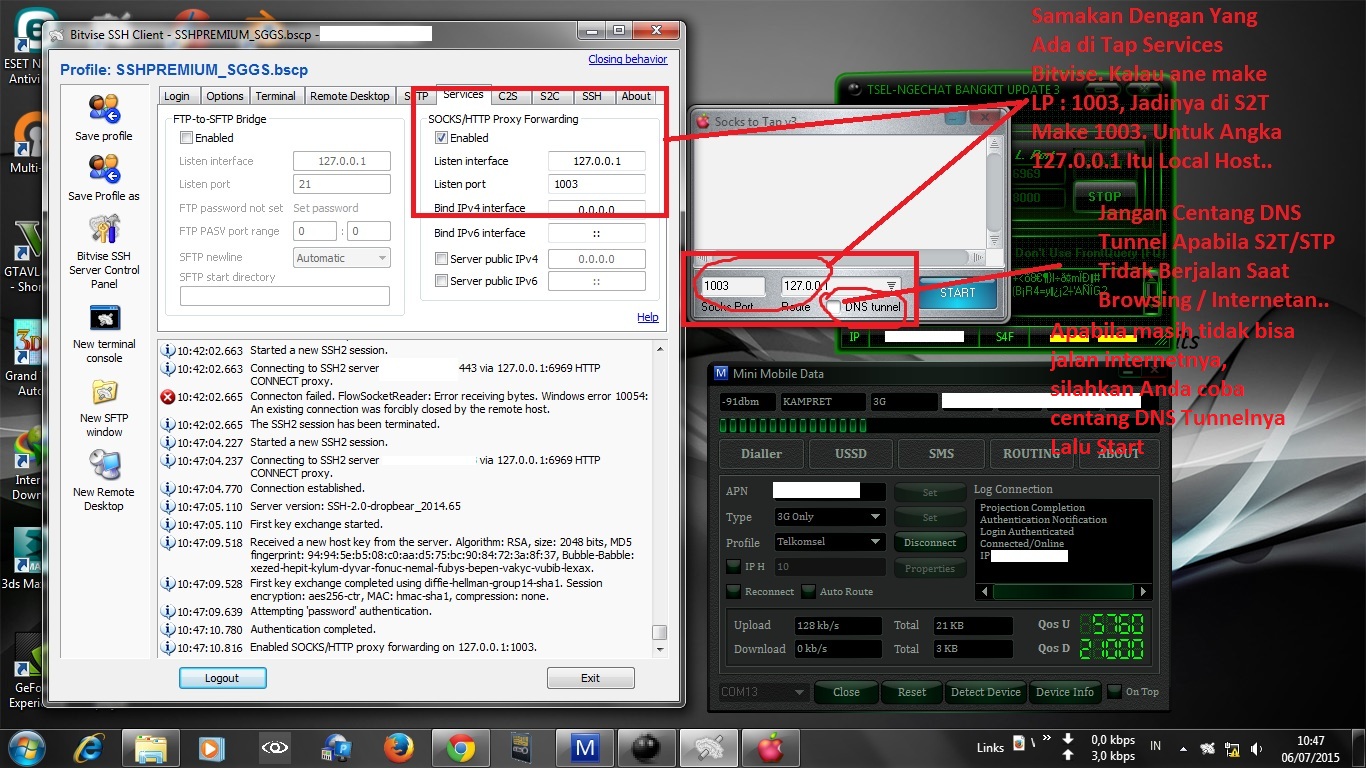1366x768 pixels.
Task: Click Disconnect in Mini Mobile Data
Action: pyautogui.click(x=930, y=542)
